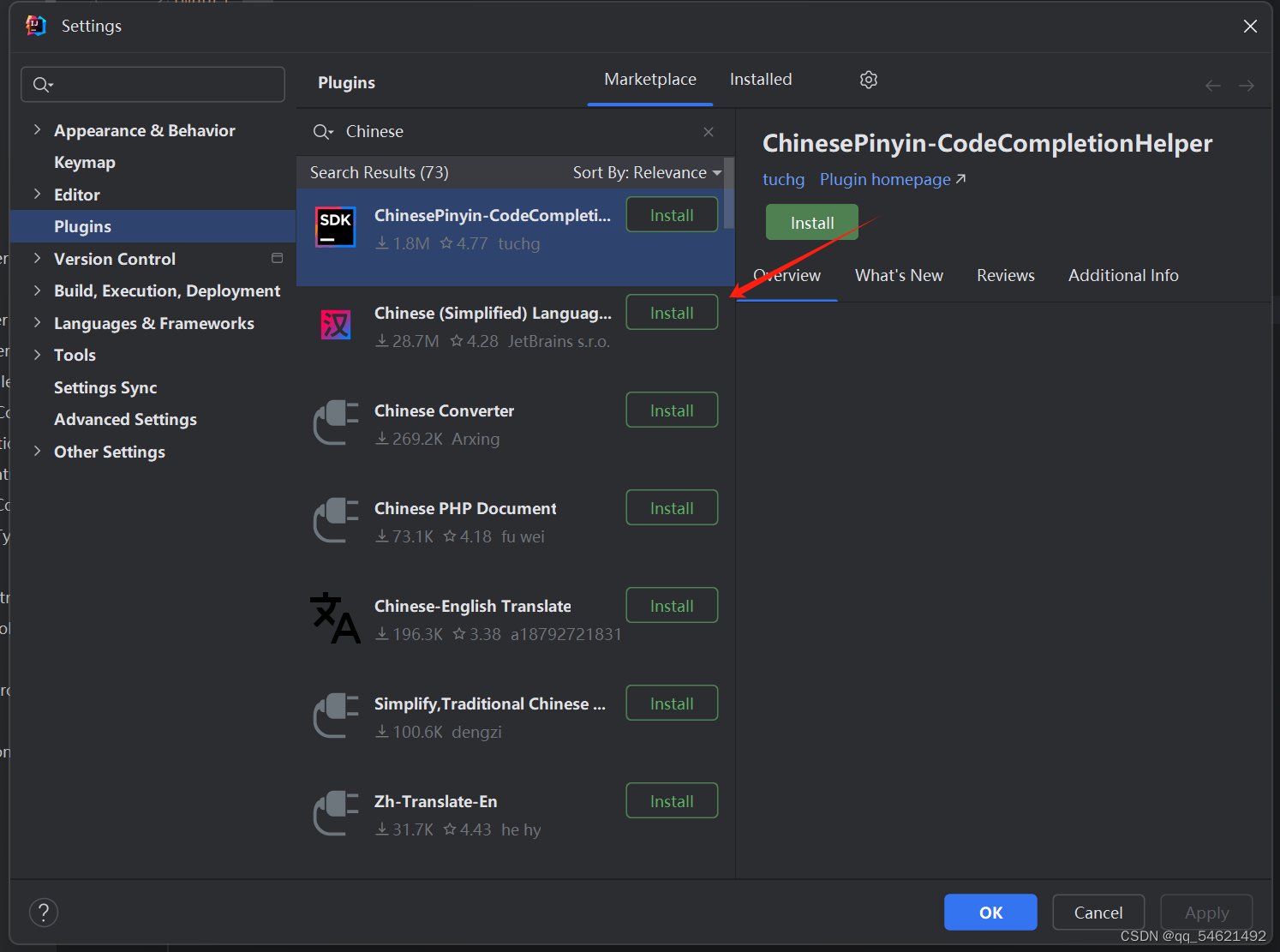Select Chinese-English Translate plugin name
This screenshot has width=1280, height=952.
pos(472,607)
